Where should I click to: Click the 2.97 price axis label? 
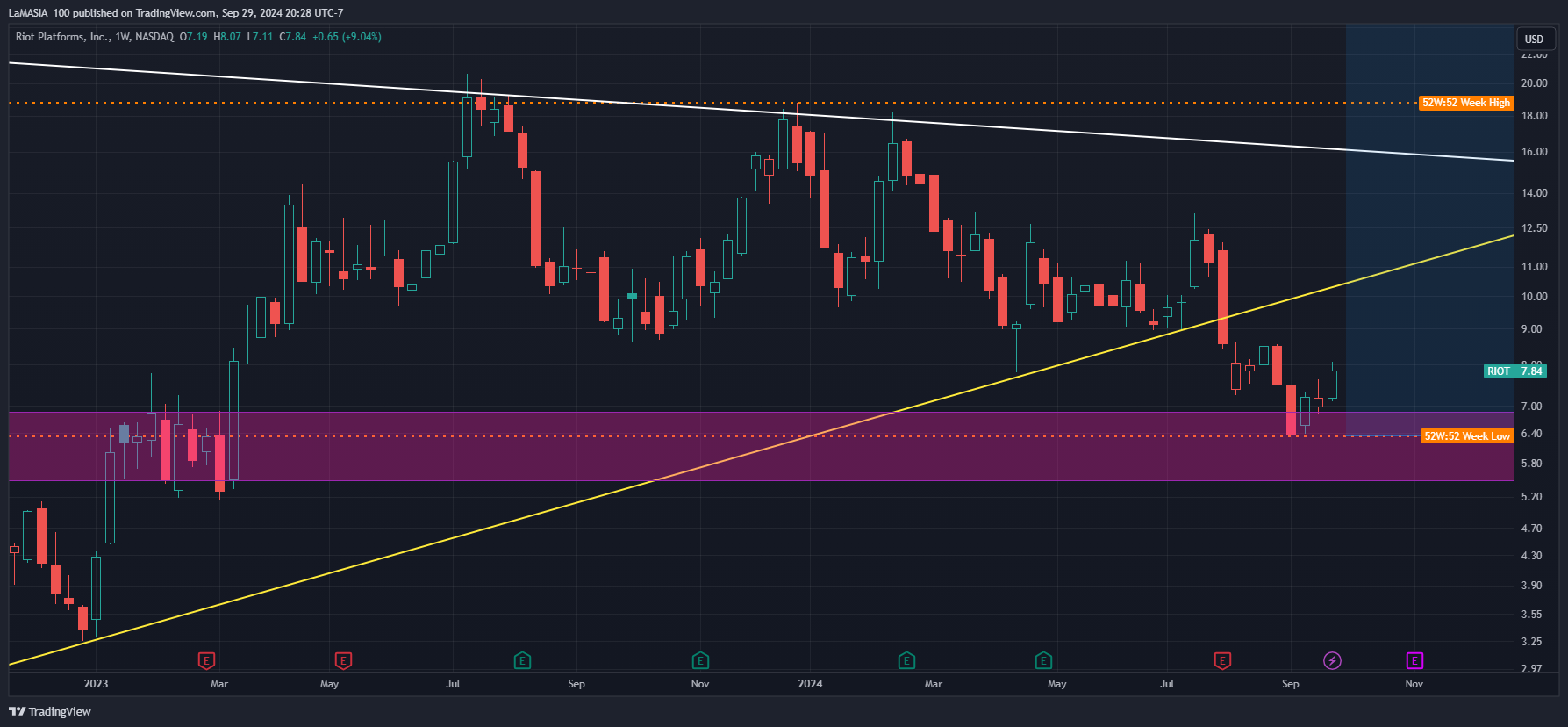coord(1532,668)
